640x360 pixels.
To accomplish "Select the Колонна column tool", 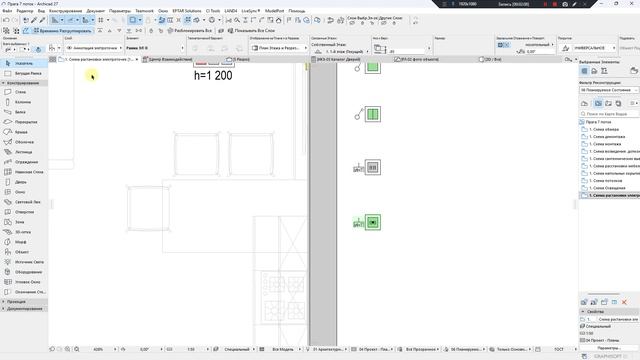I will pyautogui.click(x=24, y=102).
